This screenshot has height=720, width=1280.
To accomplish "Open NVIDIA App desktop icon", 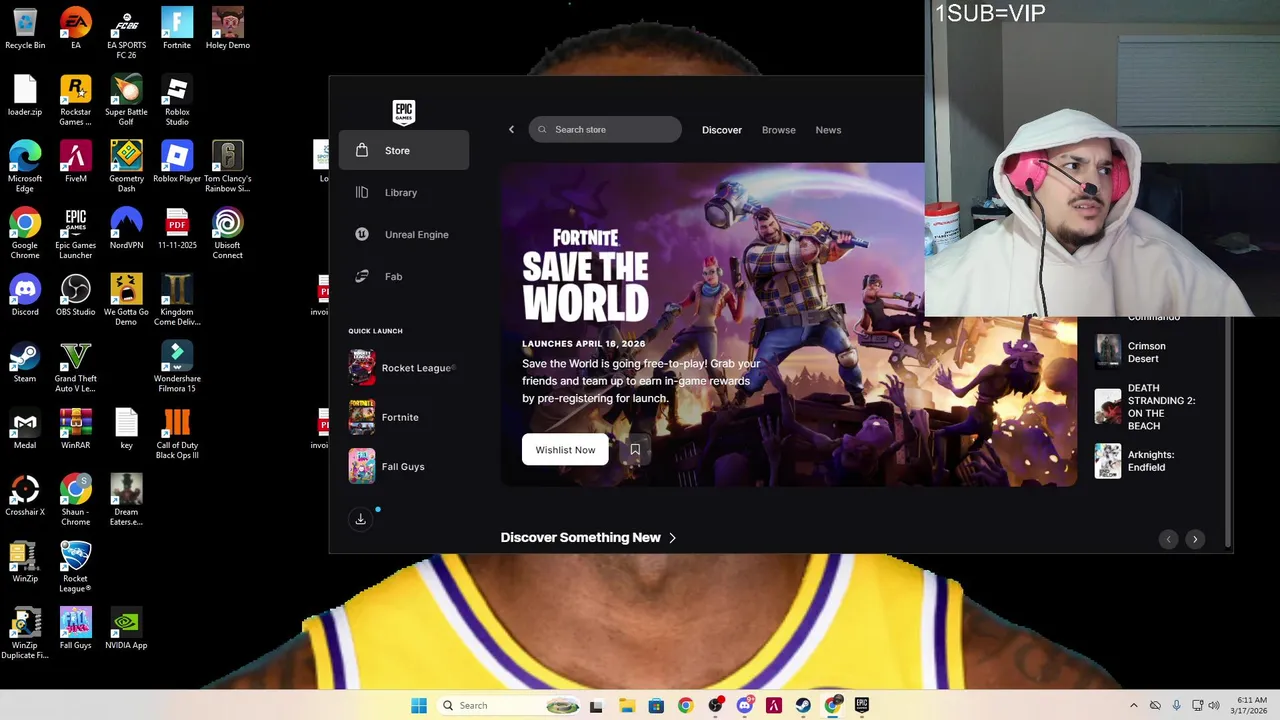I will pos(126,630).
